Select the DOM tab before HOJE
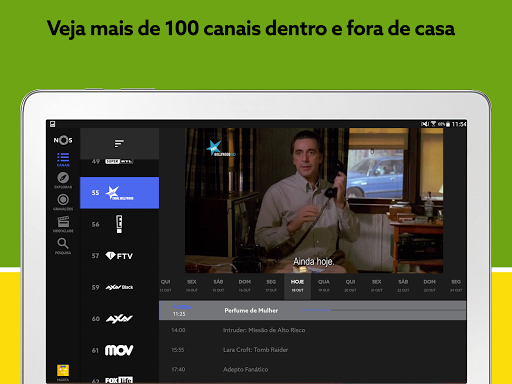This screenshot has width=512, height=384. point(244,286)
